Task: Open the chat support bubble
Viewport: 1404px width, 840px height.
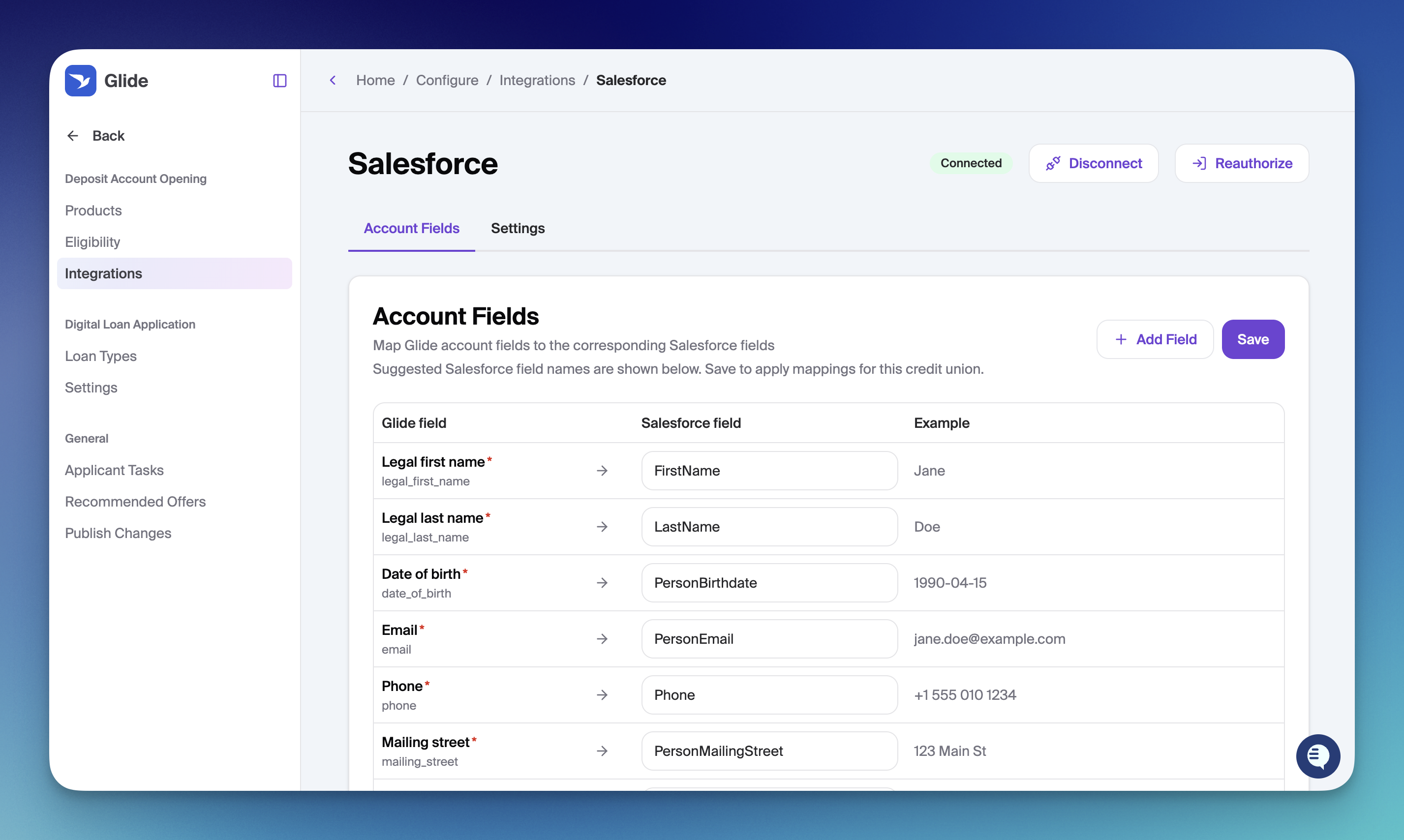Action: click(x=1318, y=756)
